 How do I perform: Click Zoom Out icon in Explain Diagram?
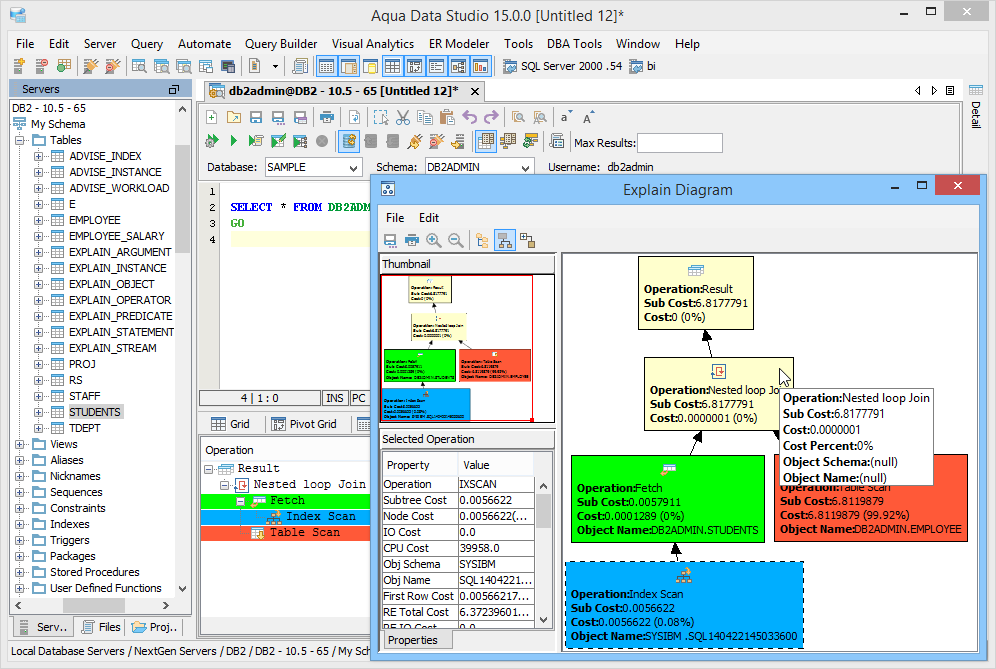click(x=455, y=240)
